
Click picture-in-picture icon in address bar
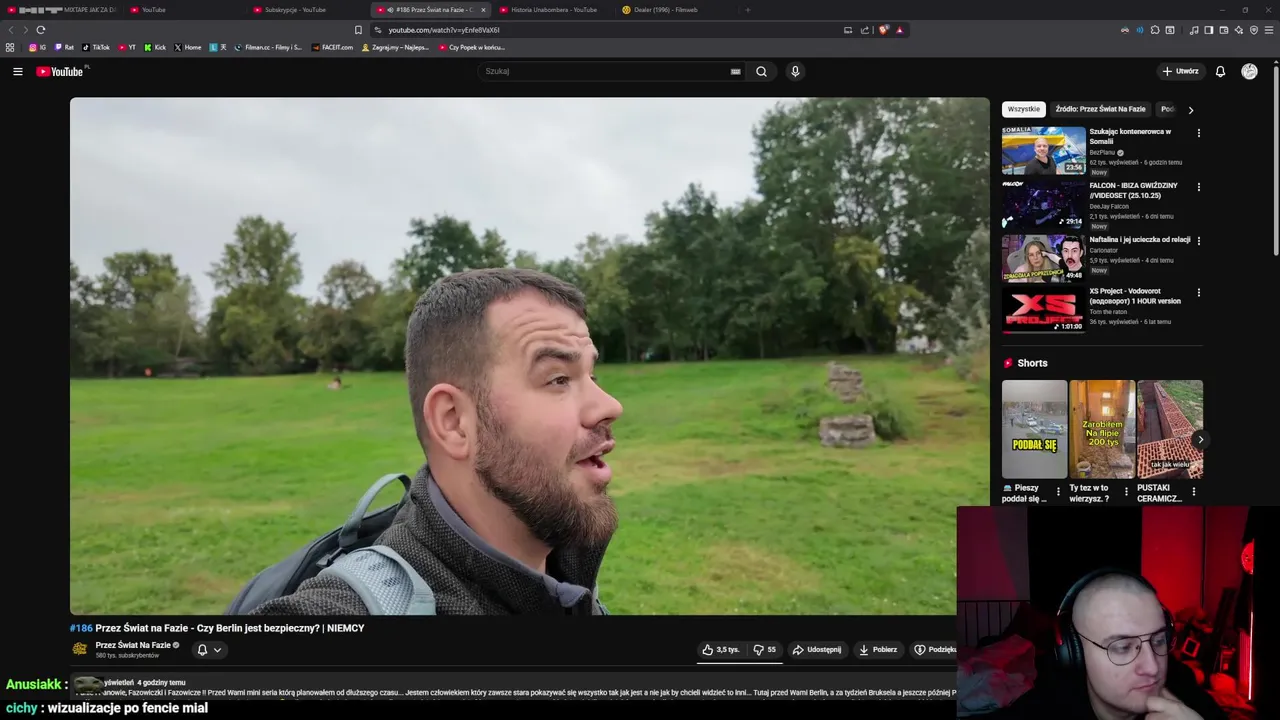pos(848,30)
